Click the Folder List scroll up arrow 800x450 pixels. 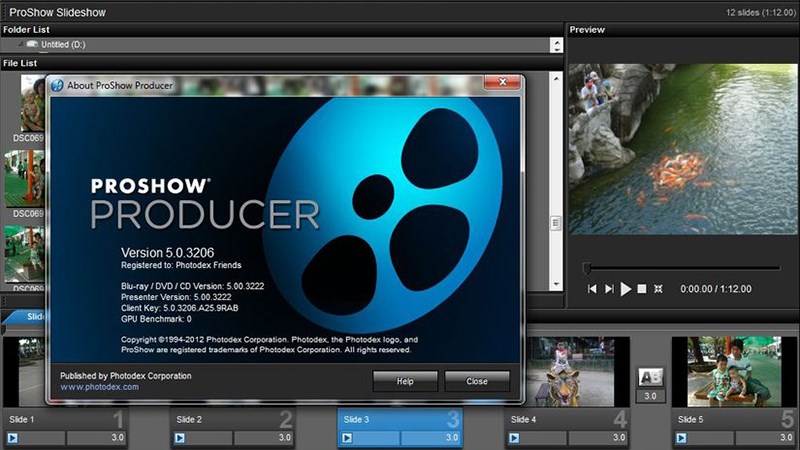[556, 42]
